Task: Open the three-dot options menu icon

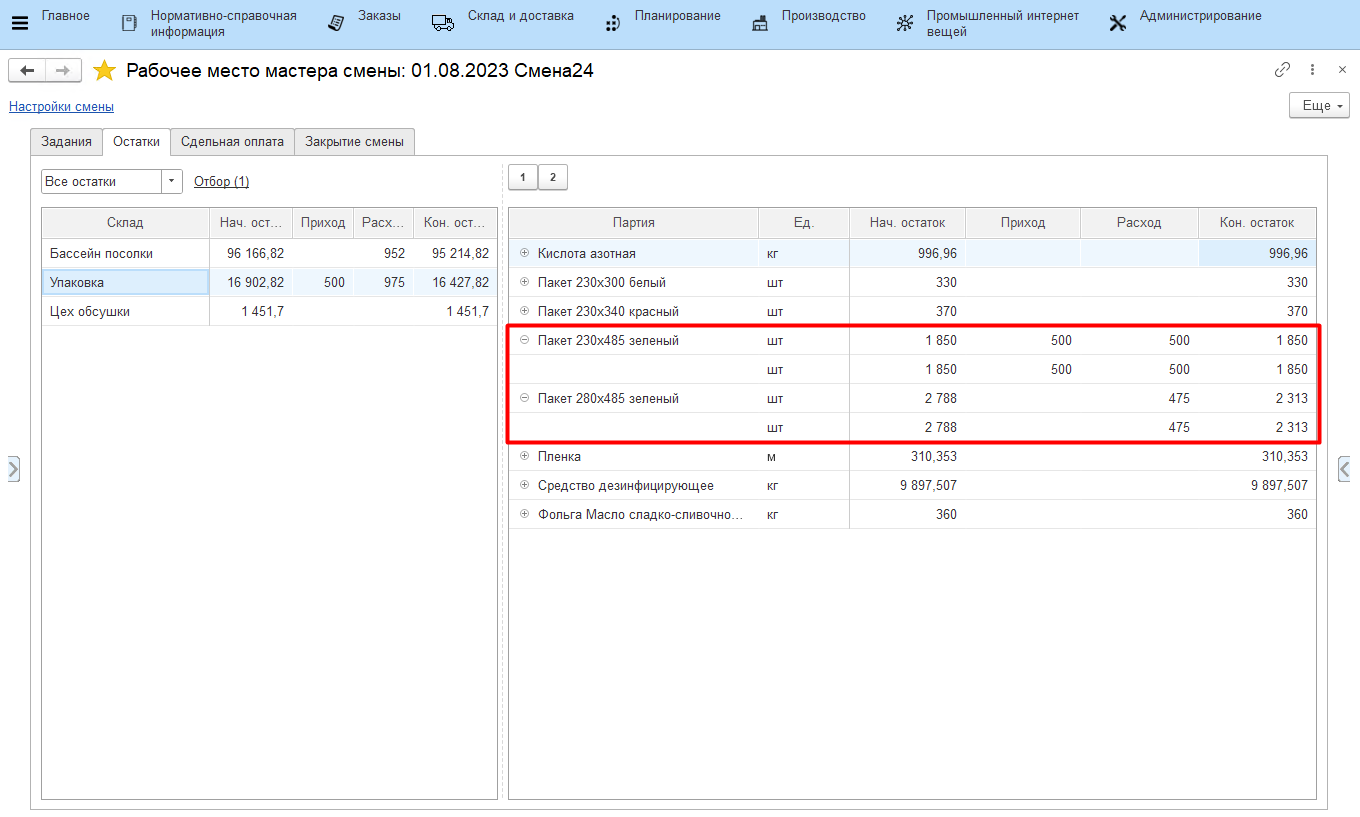Action: (x=1313, y=70)
